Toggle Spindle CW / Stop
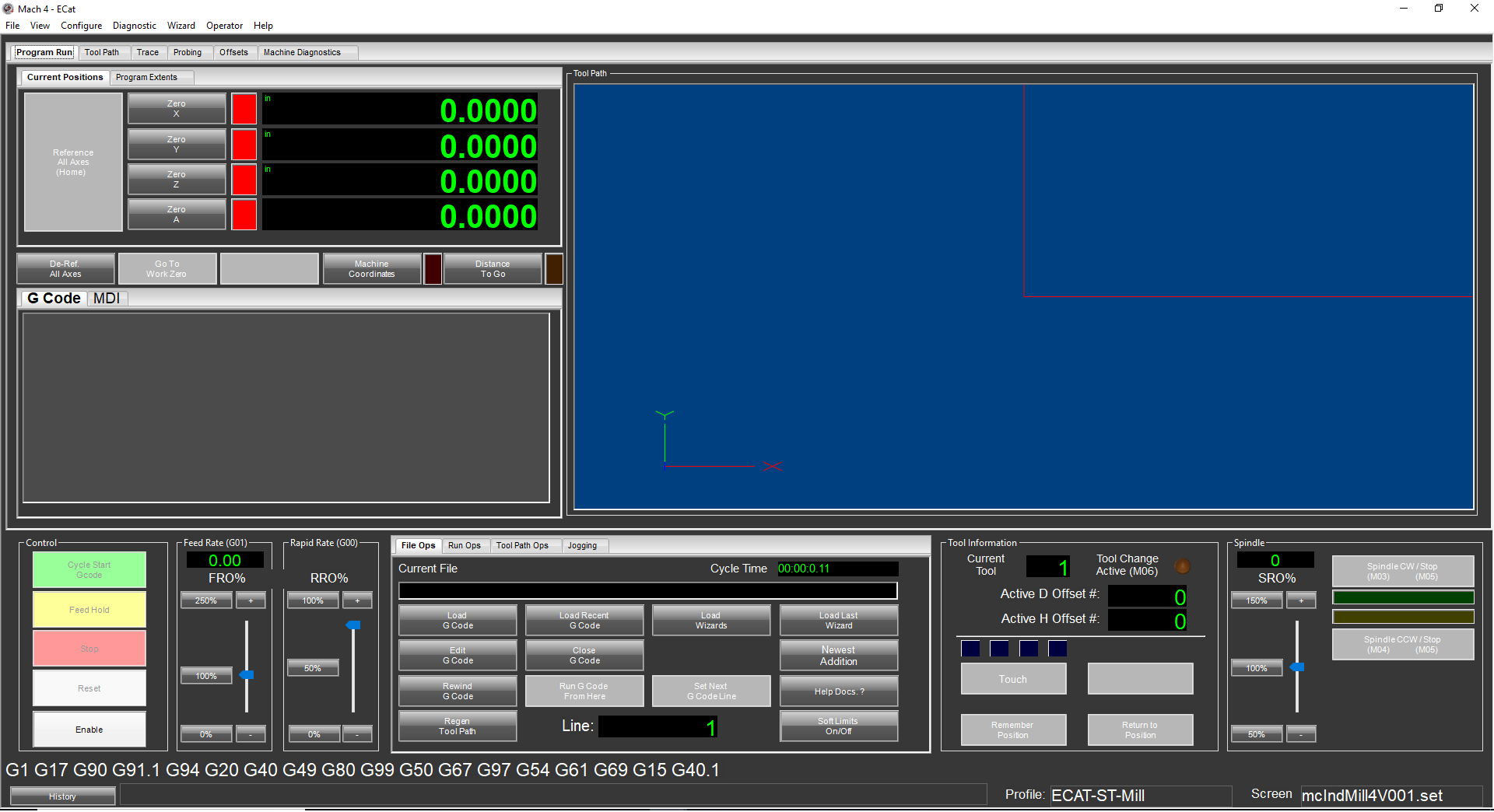This screenshot has width=1494, height=812. [x=1402, y=572]
